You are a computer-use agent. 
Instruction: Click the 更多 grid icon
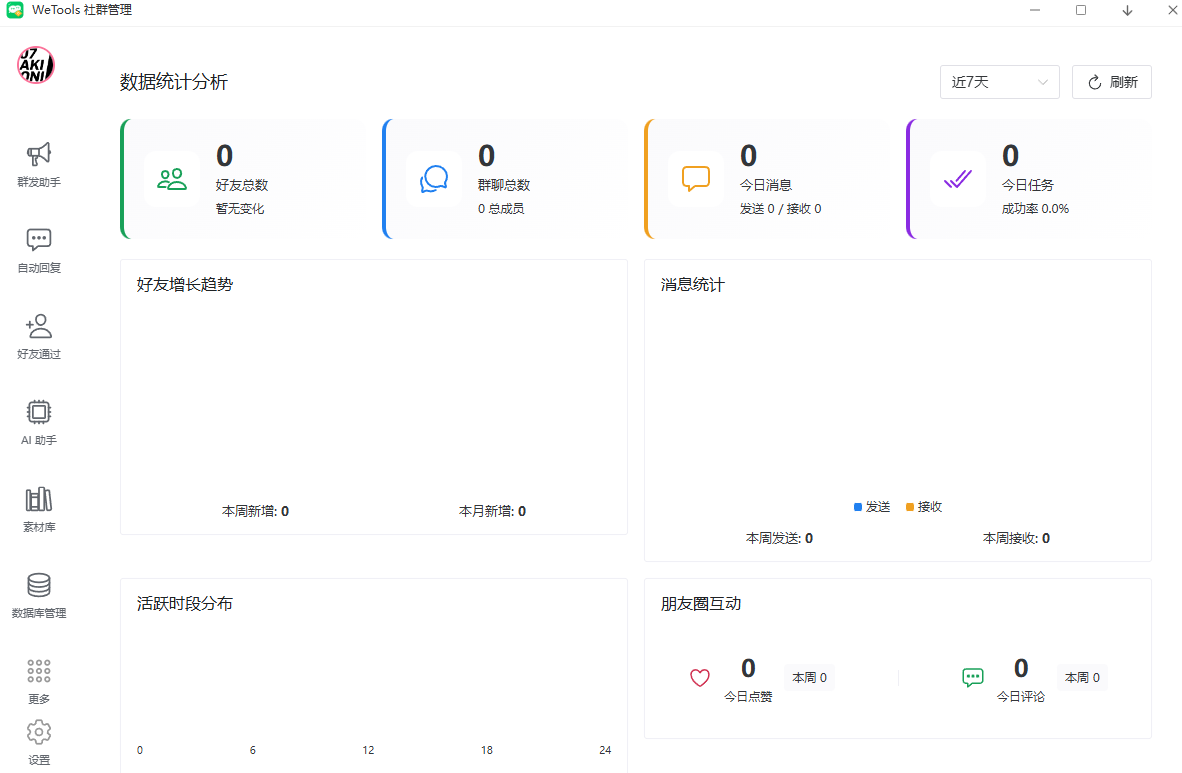(39, 671)
